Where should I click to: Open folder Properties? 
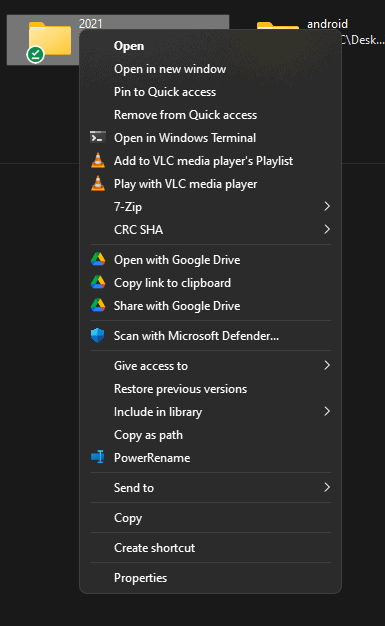pos(210,578)
